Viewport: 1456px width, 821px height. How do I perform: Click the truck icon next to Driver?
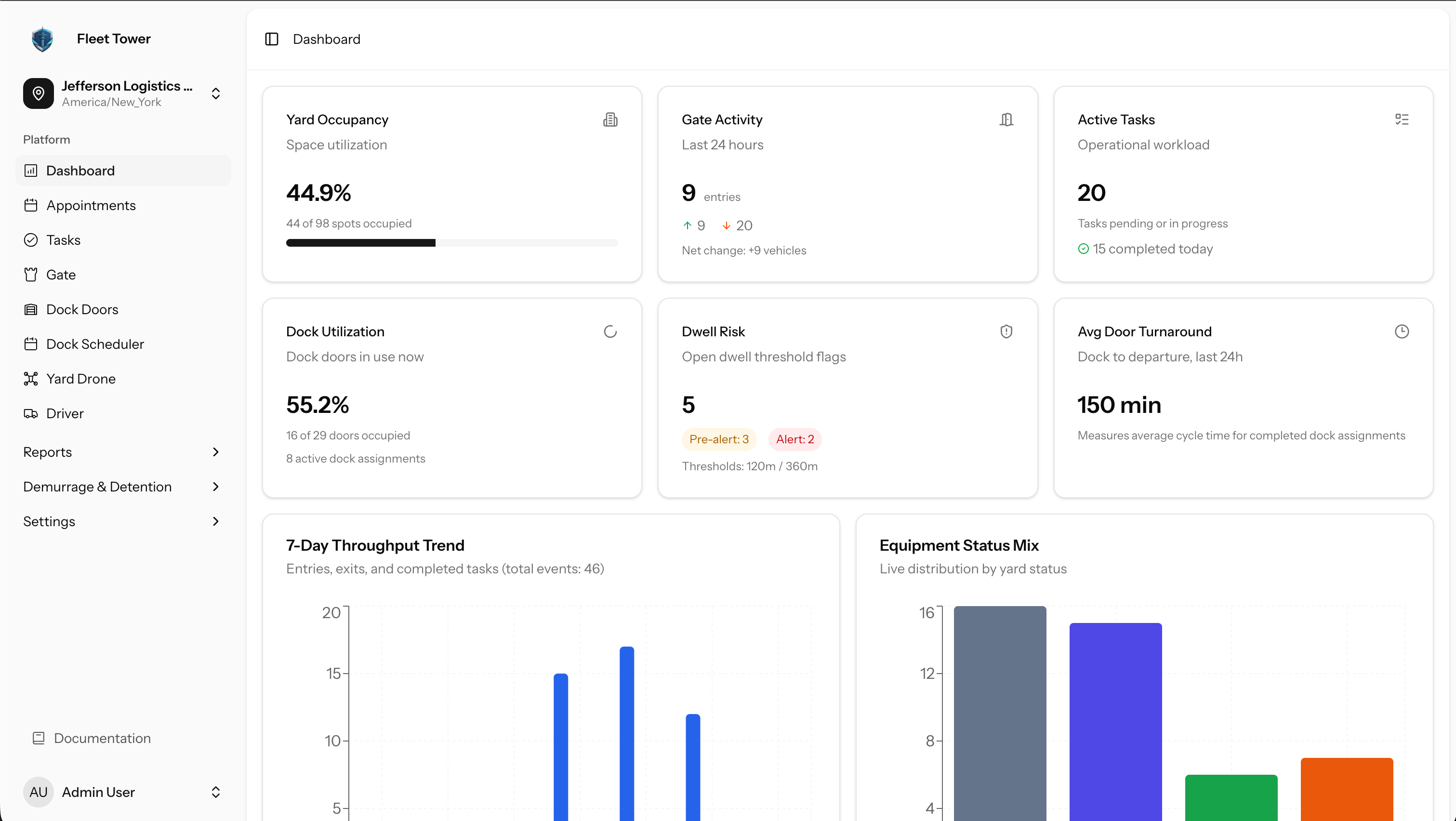pyautogui.click(x=31, y=413)
